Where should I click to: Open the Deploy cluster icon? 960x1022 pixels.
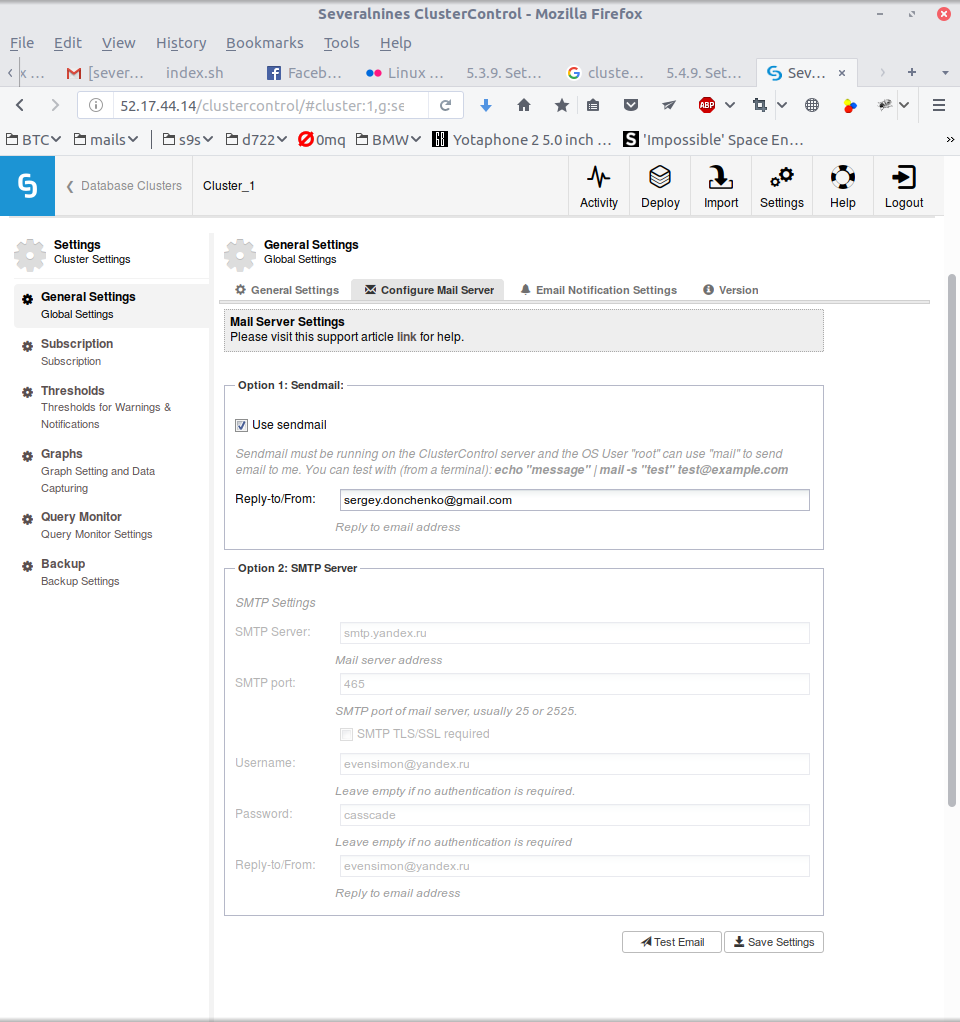pyautogui.click(x=660, y=186)
